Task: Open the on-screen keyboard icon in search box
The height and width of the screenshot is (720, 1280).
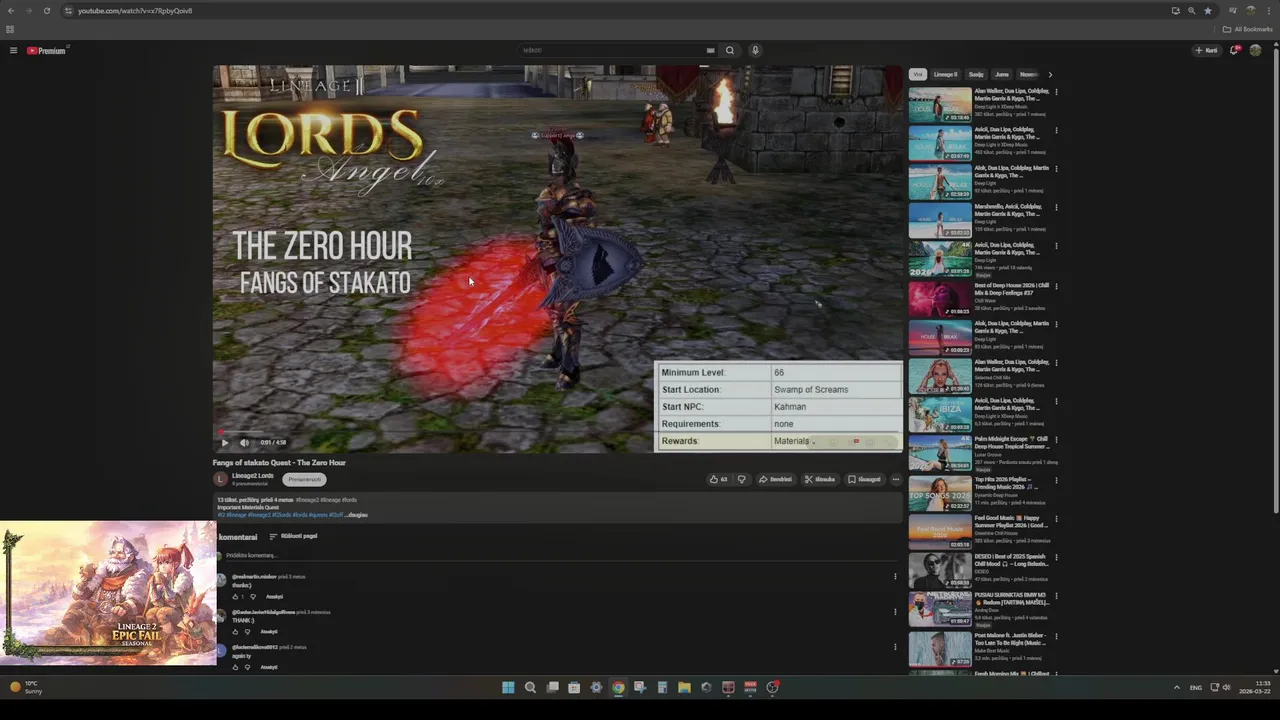Action: point(710,50)
